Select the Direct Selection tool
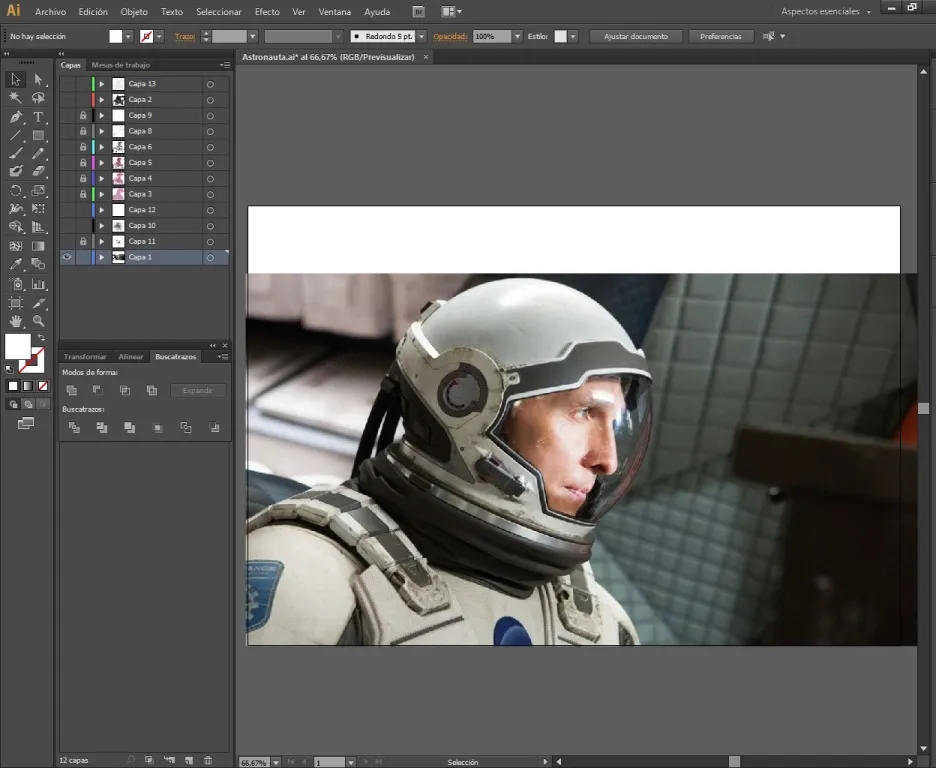 (38, 79)
